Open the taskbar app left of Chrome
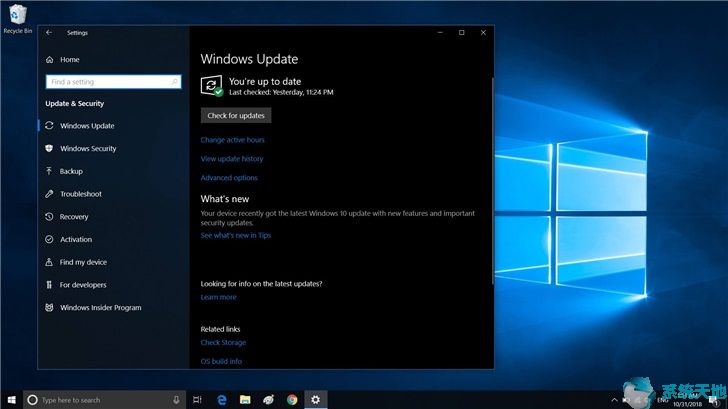 pos(268,400)
